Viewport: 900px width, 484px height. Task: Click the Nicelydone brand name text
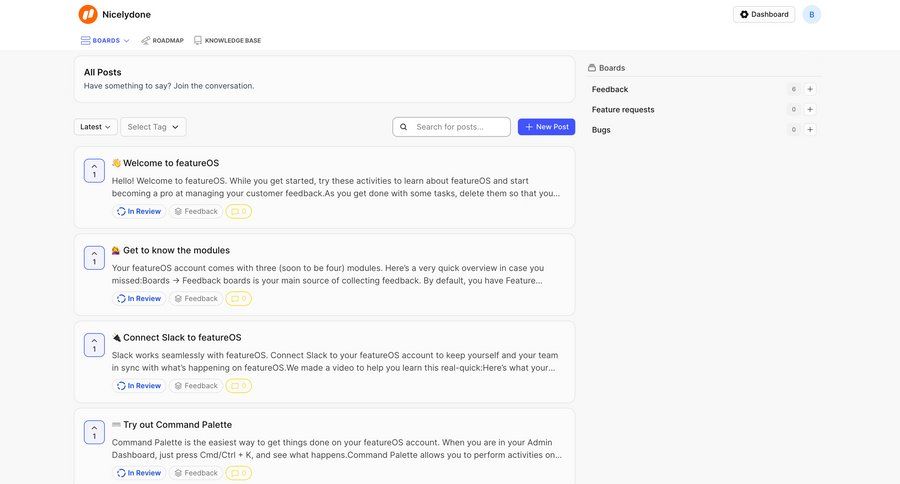[126, 14]
